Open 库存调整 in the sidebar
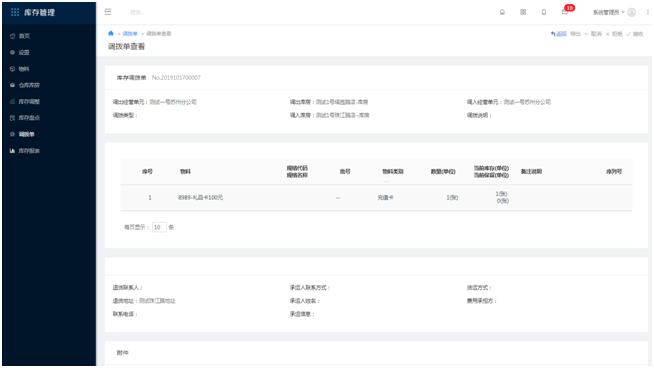This screenshot has width=654, height=368. click(29, 101)
